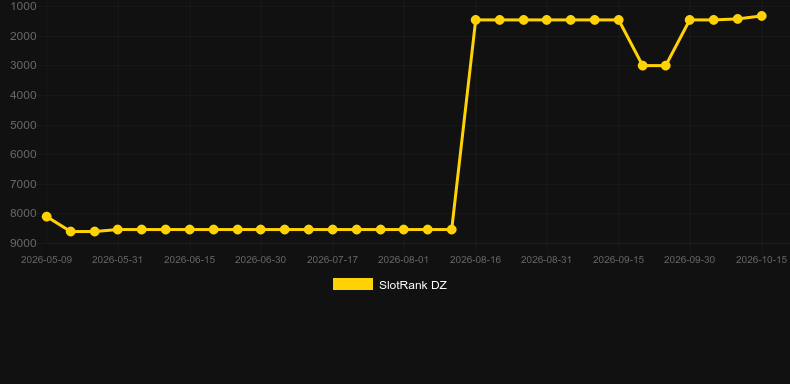790x384 pixels.
Task: Select the data point for 2026-05-31
Action: tap(117, 230)
